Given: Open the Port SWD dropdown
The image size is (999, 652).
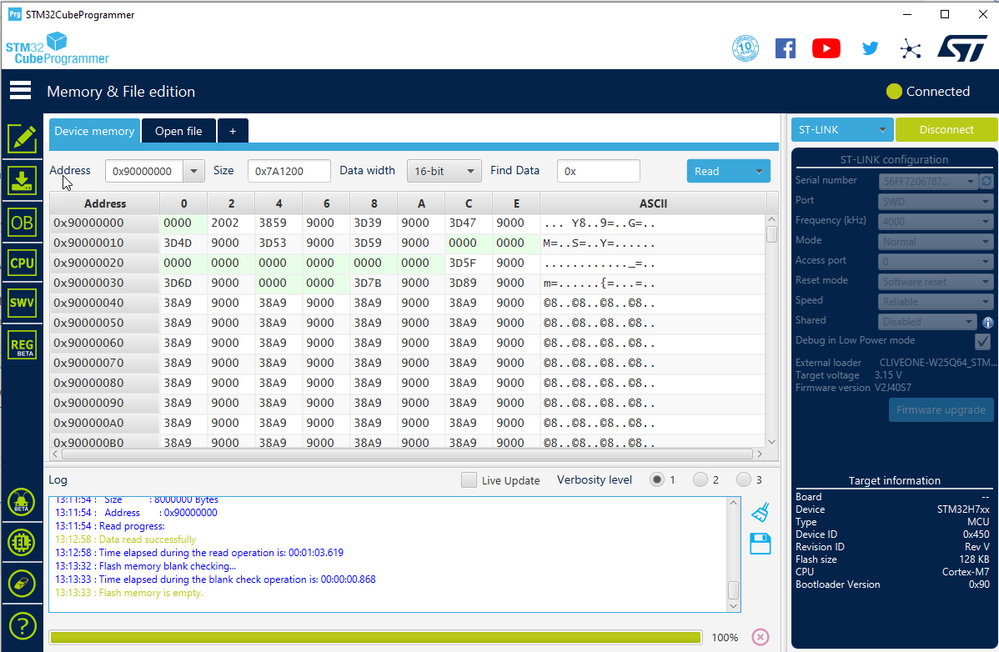Looking at the screenshot, I should click(935, 201).
